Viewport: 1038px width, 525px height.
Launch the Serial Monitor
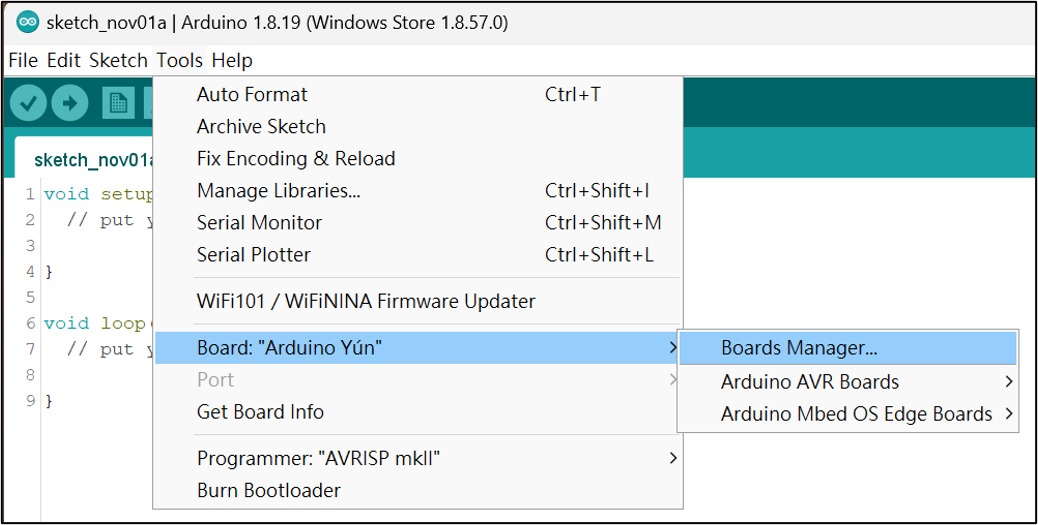(259, 223)
